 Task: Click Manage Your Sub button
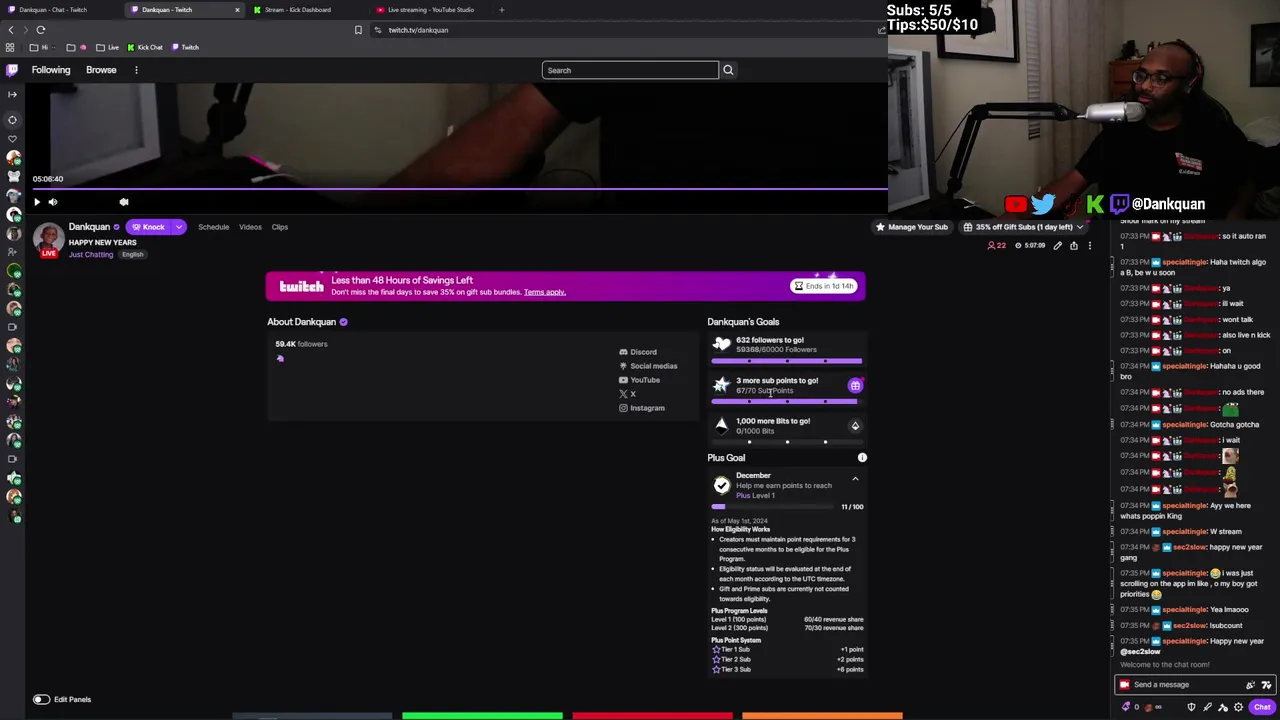click(x=911, y=227)
